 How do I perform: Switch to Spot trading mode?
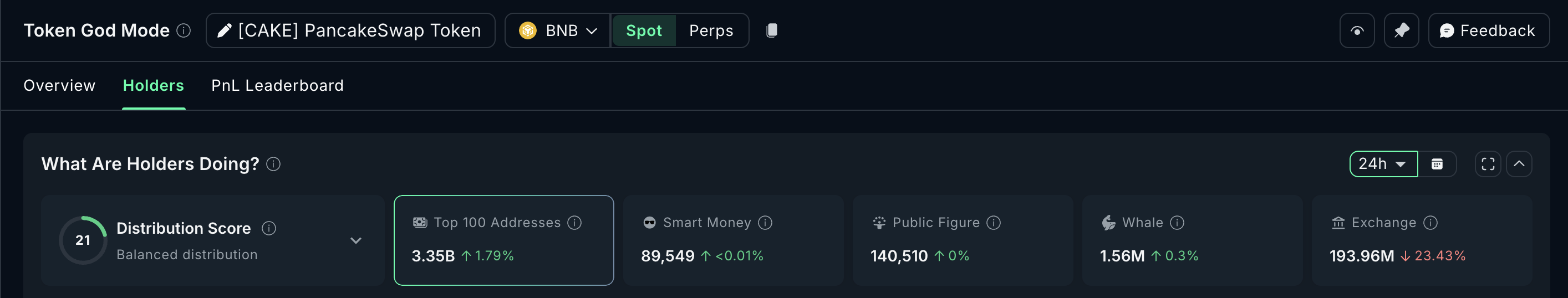coord(643,30)
